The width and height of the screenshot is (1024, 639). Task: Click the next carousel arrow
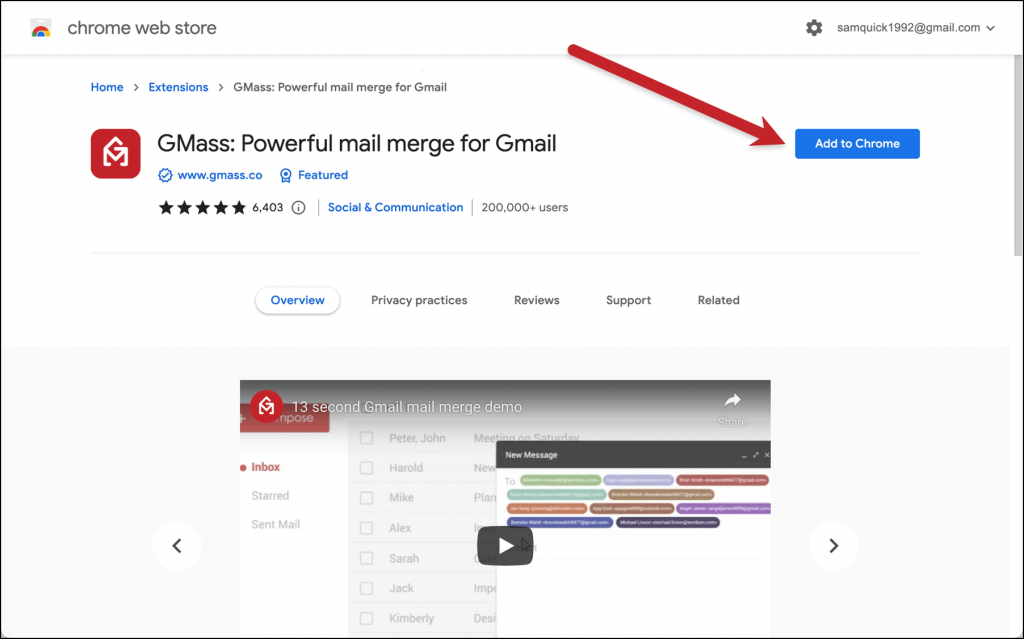833,546
